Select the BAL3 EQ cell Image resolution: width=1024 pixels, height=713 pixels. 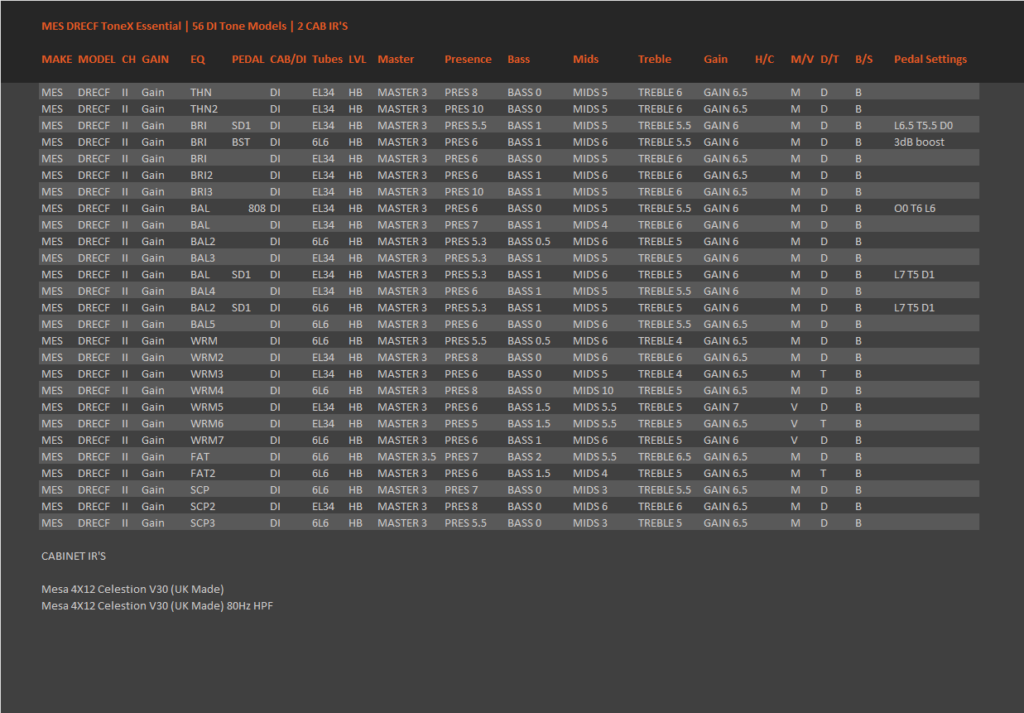pos(202,258)
